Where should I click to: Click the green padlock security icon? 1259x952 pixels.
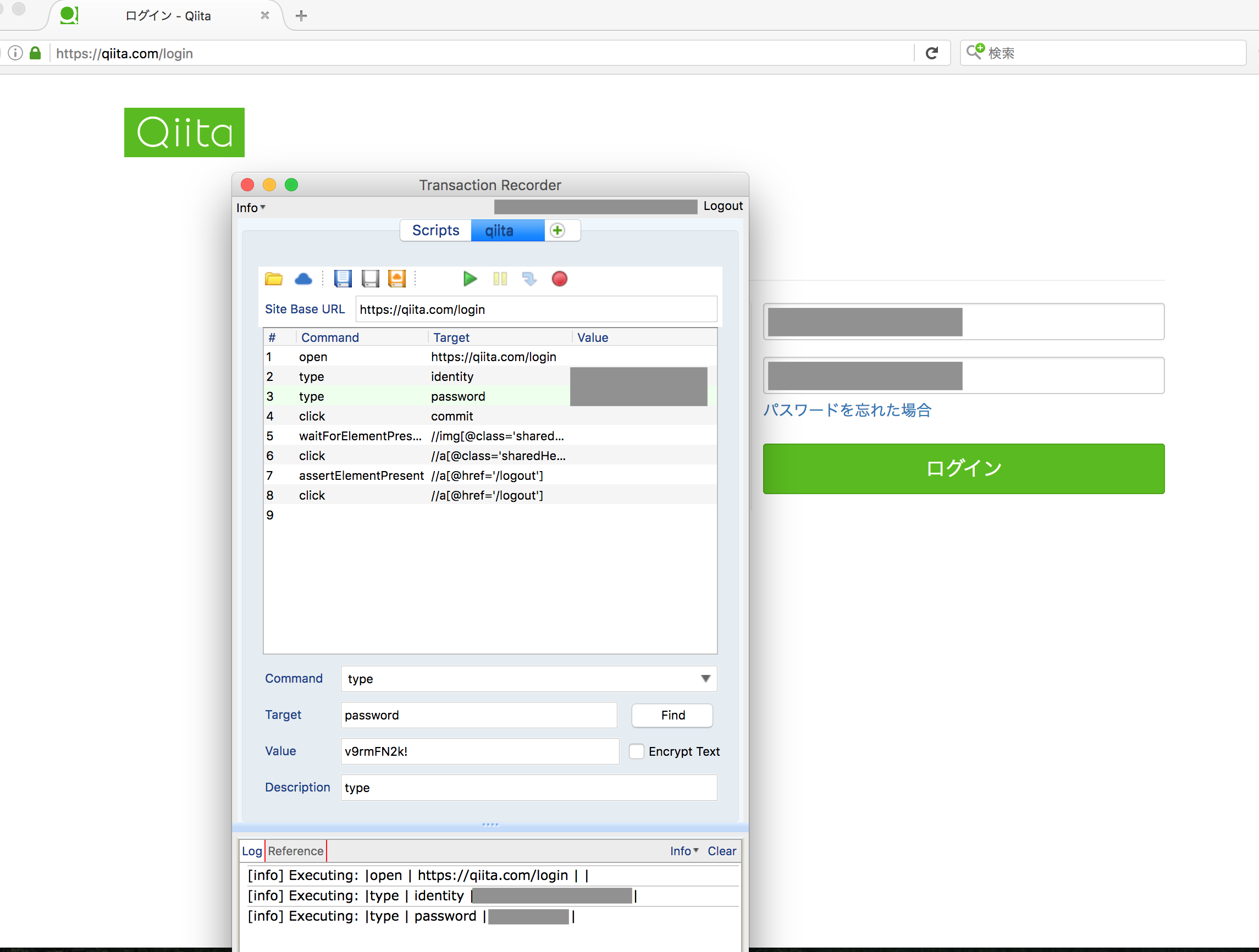click(35, 53)
